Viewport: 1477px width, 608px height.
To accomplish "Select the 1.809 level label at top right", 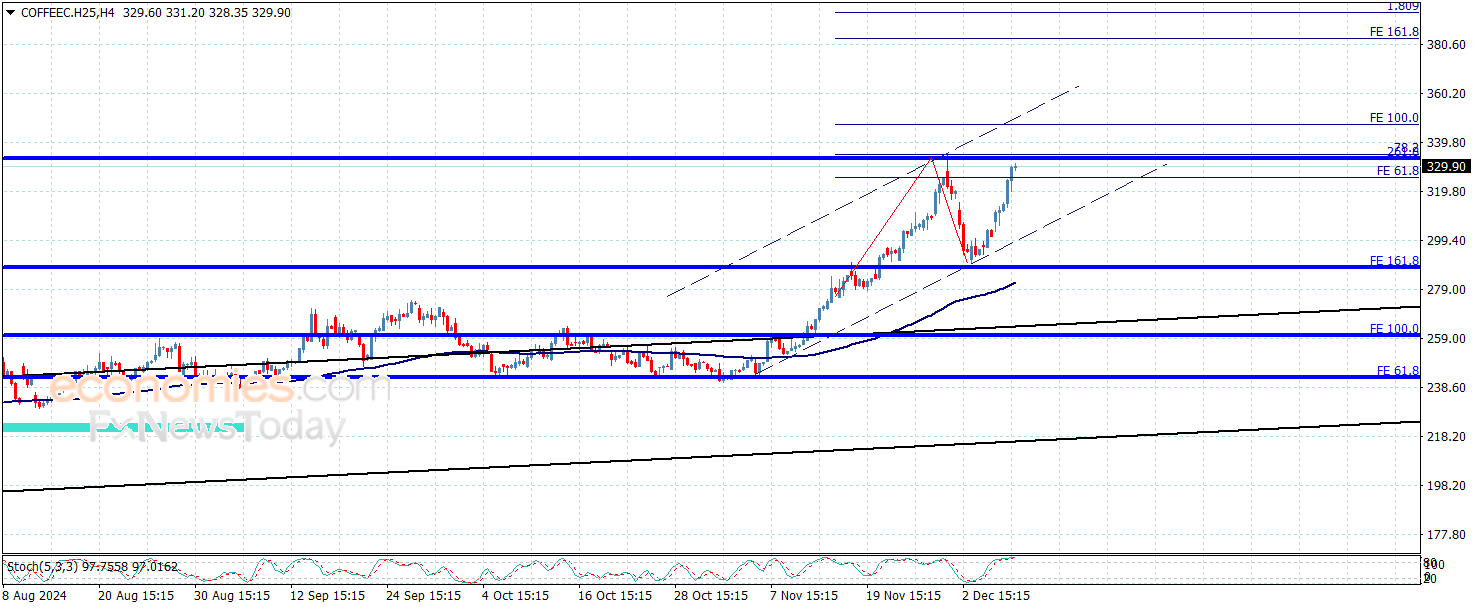I will pos(1402,6).
